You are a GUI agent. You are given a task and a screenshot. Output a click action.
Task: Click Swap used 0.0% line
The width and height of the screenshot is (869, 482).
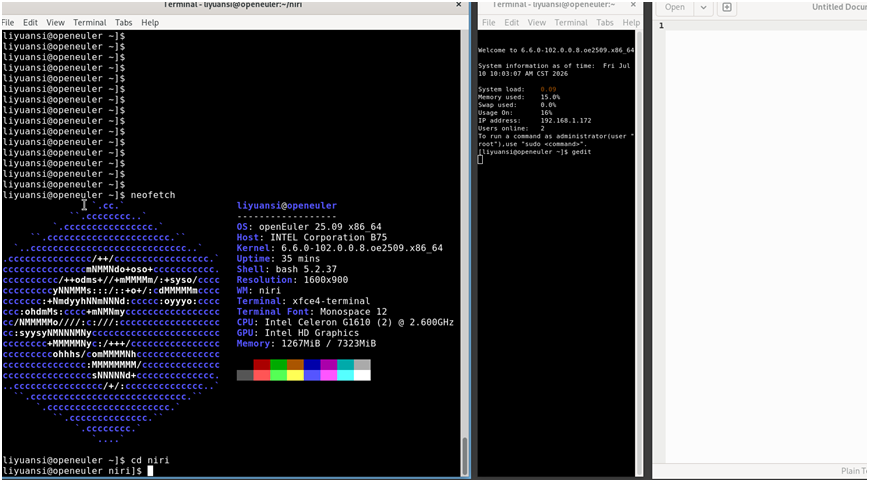coord(517,105)
